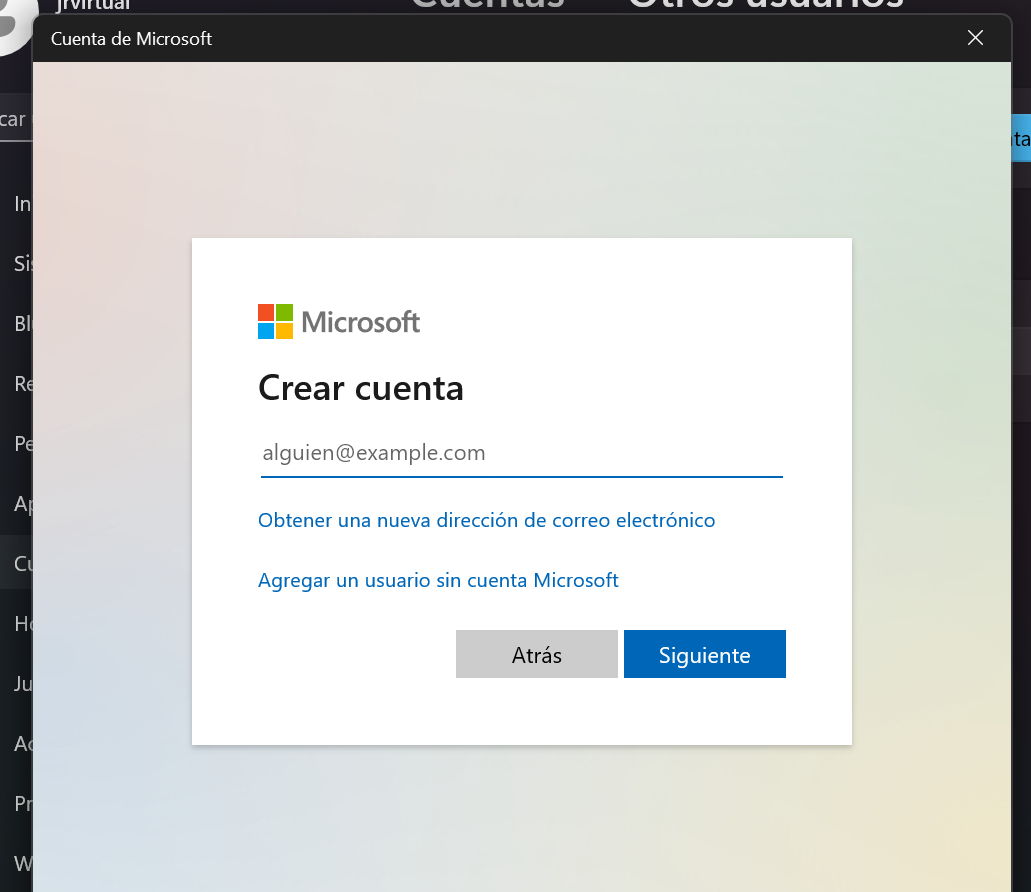
Task: Go to the Cuentas breadcrumb at top
Action: (487, 5)
